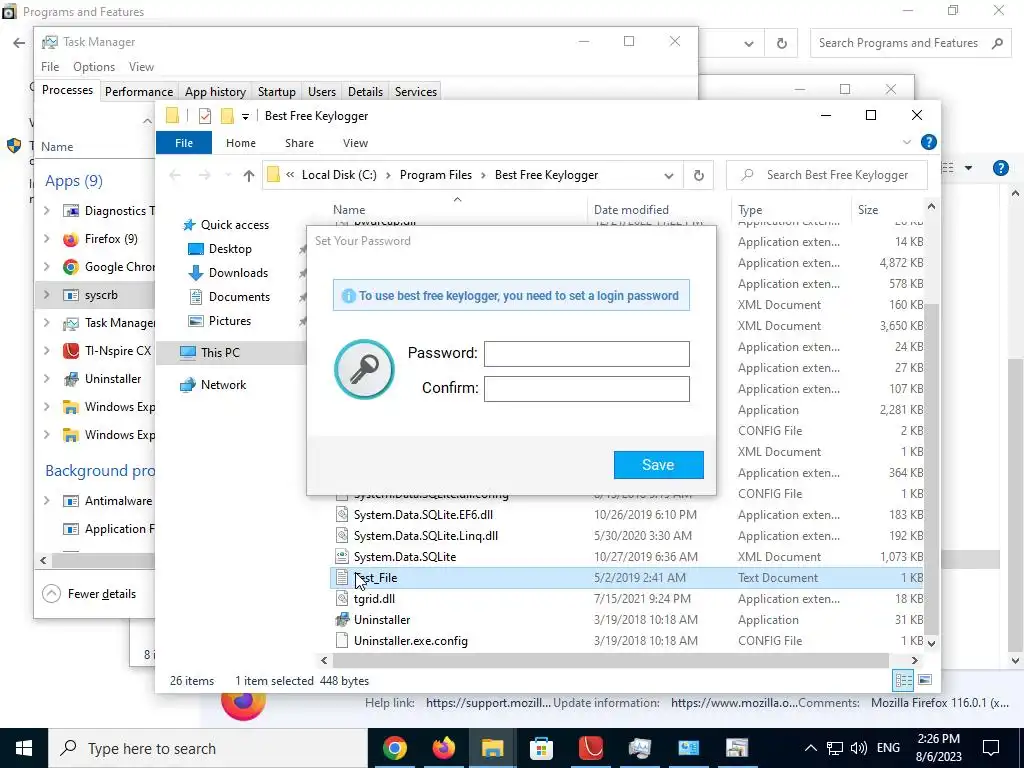Viewport: 1024px width, 768px height.
Task: Open the File tab in Explorer
Action: coord(184,143)
